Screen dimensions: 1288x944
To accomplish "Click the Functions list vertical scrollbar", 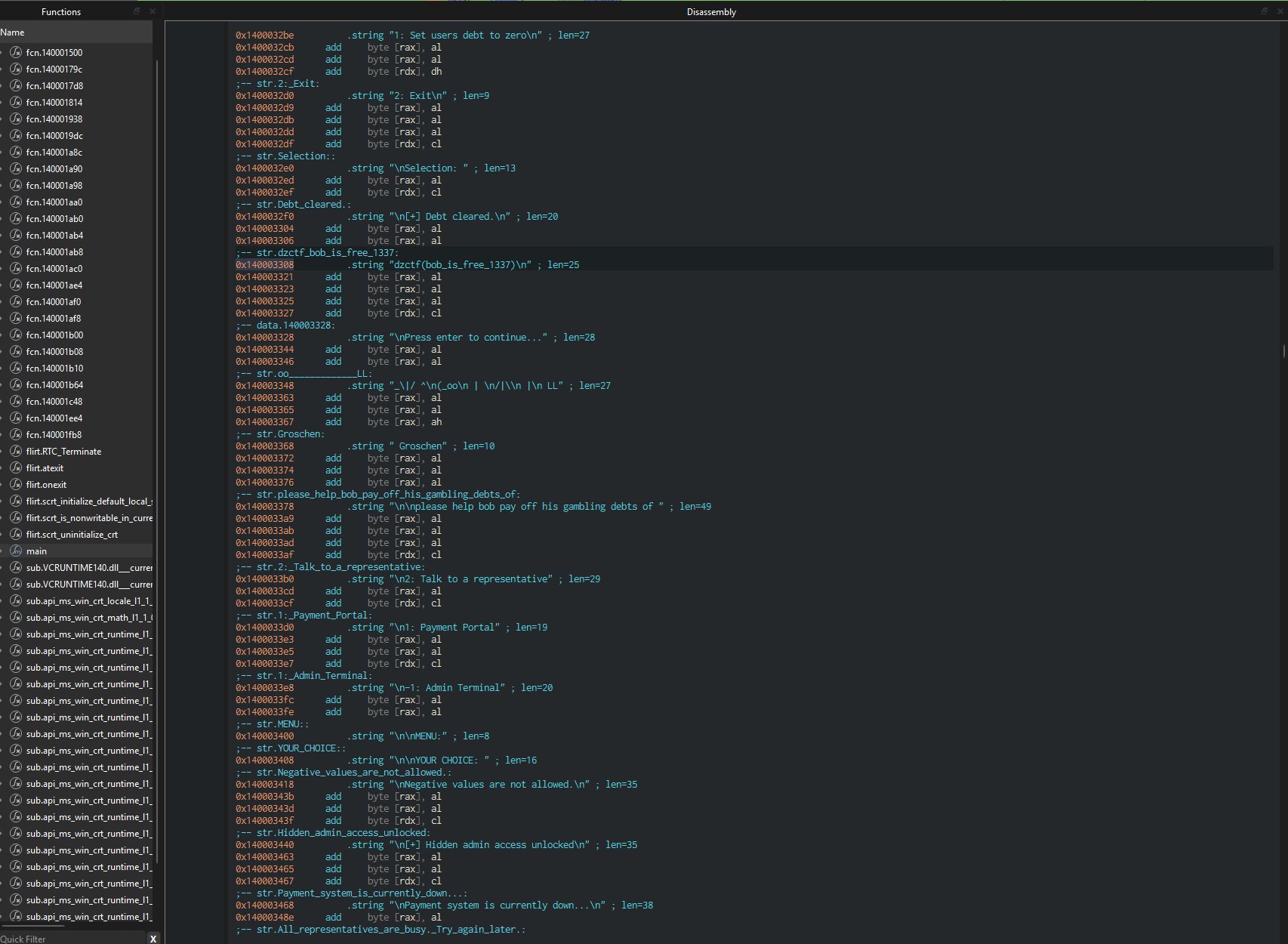I will pos(156,453).
